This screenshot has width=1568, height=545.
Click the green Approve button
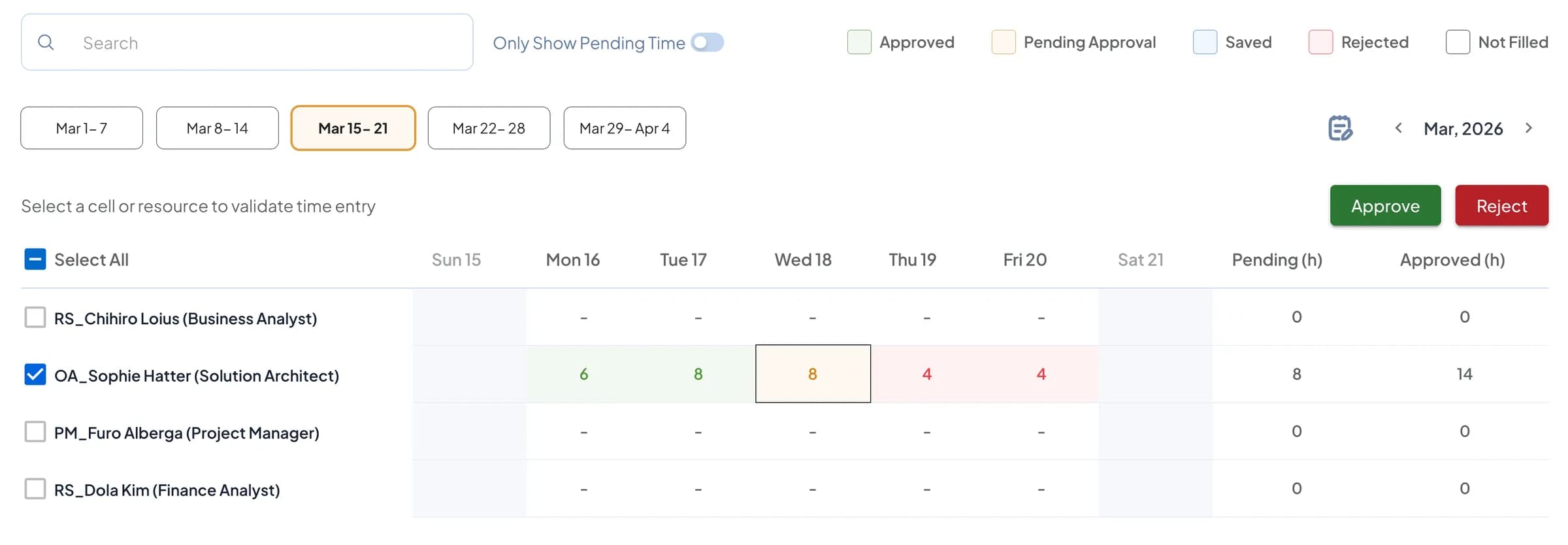click(1384, 206)
